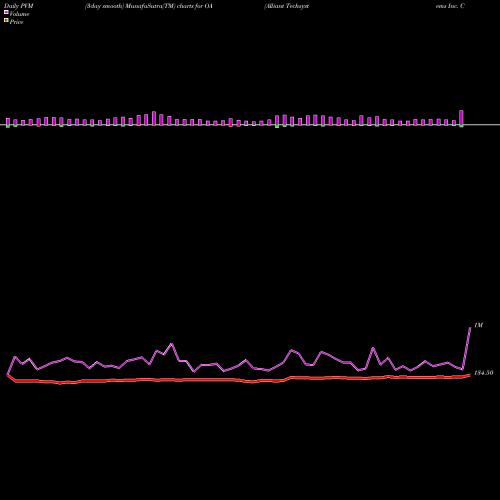Select the 'Volume' legend label
This screenshot has width=500, height=500.
[19, 14]
